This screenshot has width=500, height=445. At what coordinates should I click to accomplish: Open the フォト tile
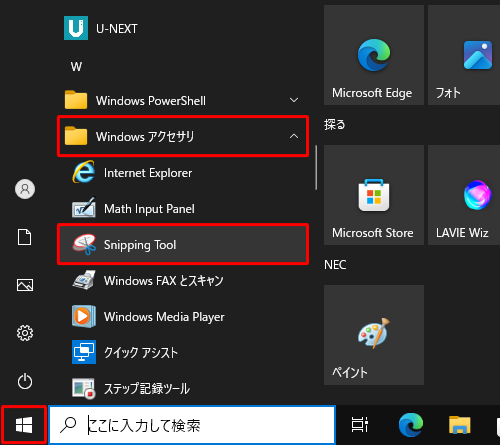(x=464, y=55)
